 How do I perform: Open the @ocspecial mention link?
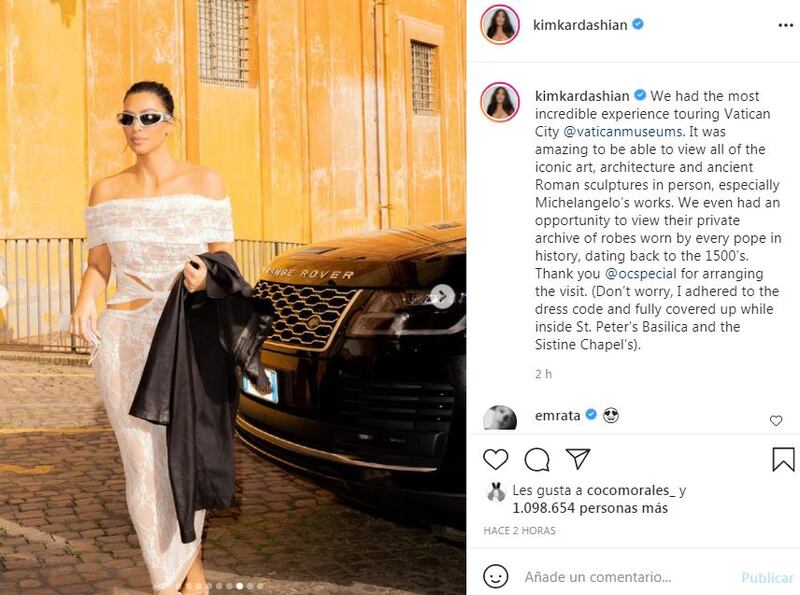click(640, 274)
